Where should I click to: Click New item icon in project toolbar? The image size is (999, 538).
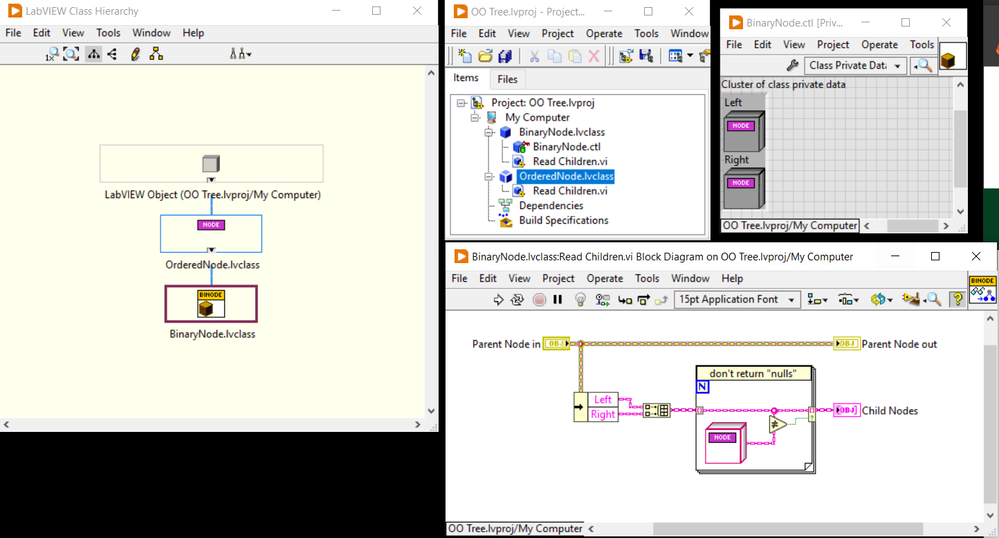click(465, 56)
